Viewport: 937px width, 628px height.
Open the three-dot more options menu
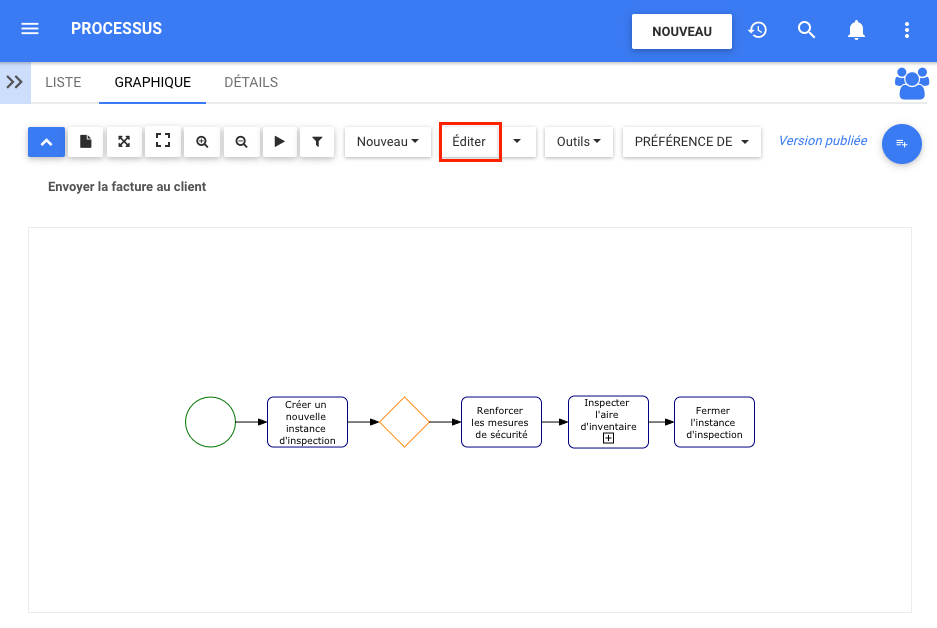907,30
